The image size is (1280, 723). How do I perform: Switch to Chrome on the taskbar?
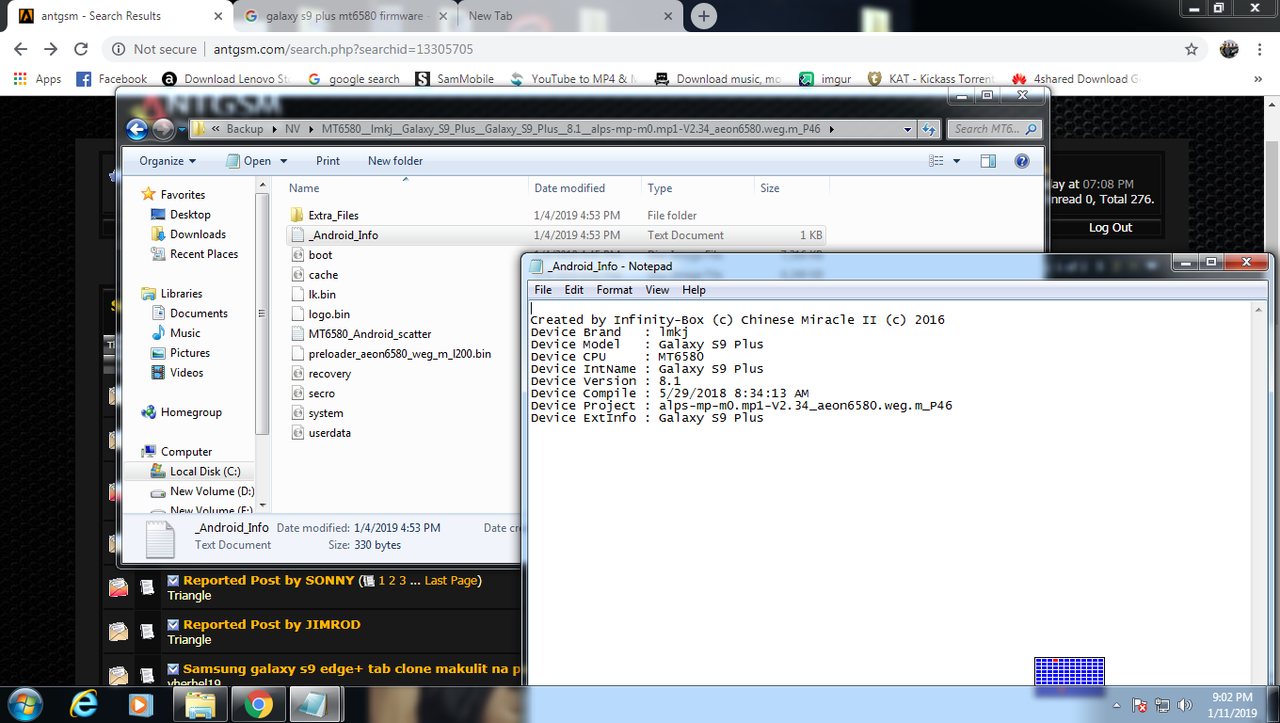pos(258,705)
